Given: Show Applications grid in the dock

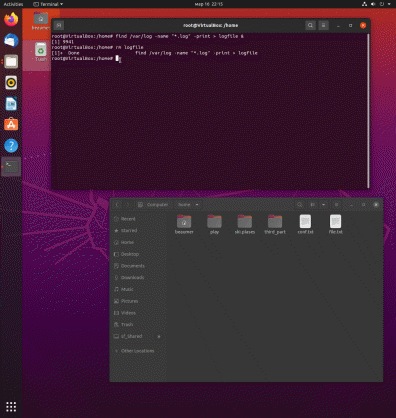Looking at the screenshot, I should [x=11, y=406].
